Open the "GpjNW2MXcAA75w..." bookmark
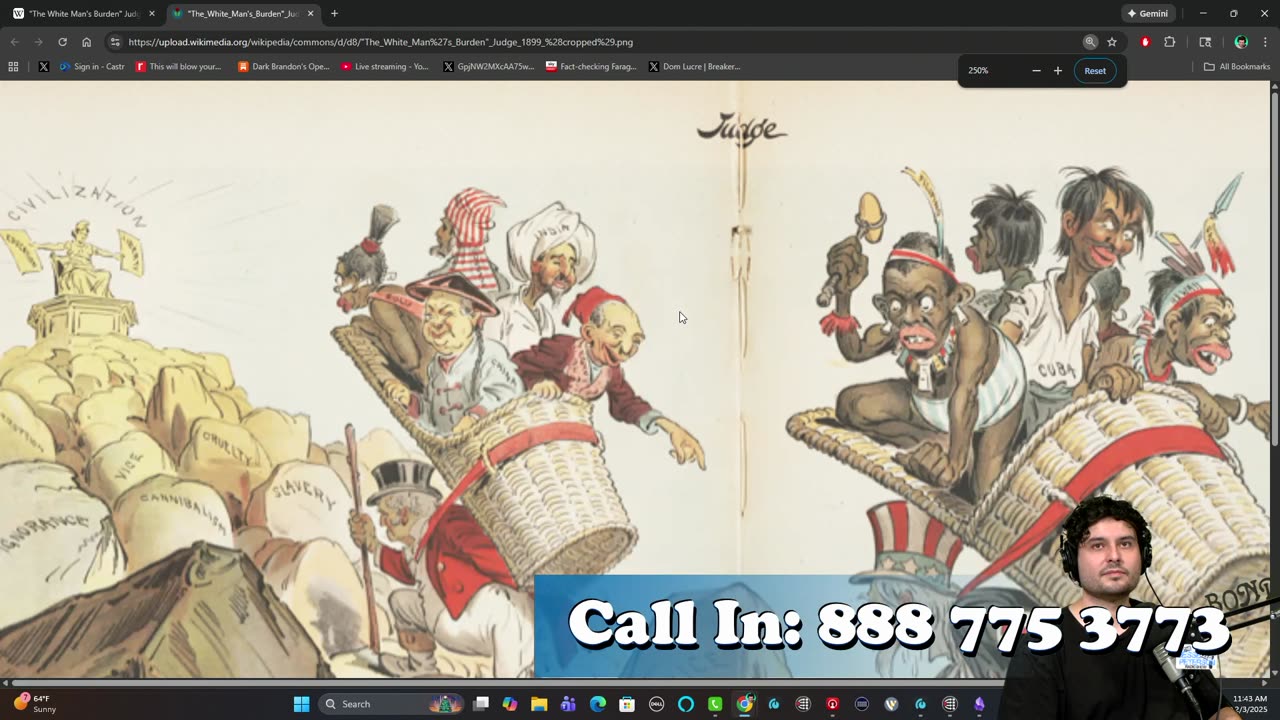This screenshot has width=1280, height=720. [x=489, y=67]
